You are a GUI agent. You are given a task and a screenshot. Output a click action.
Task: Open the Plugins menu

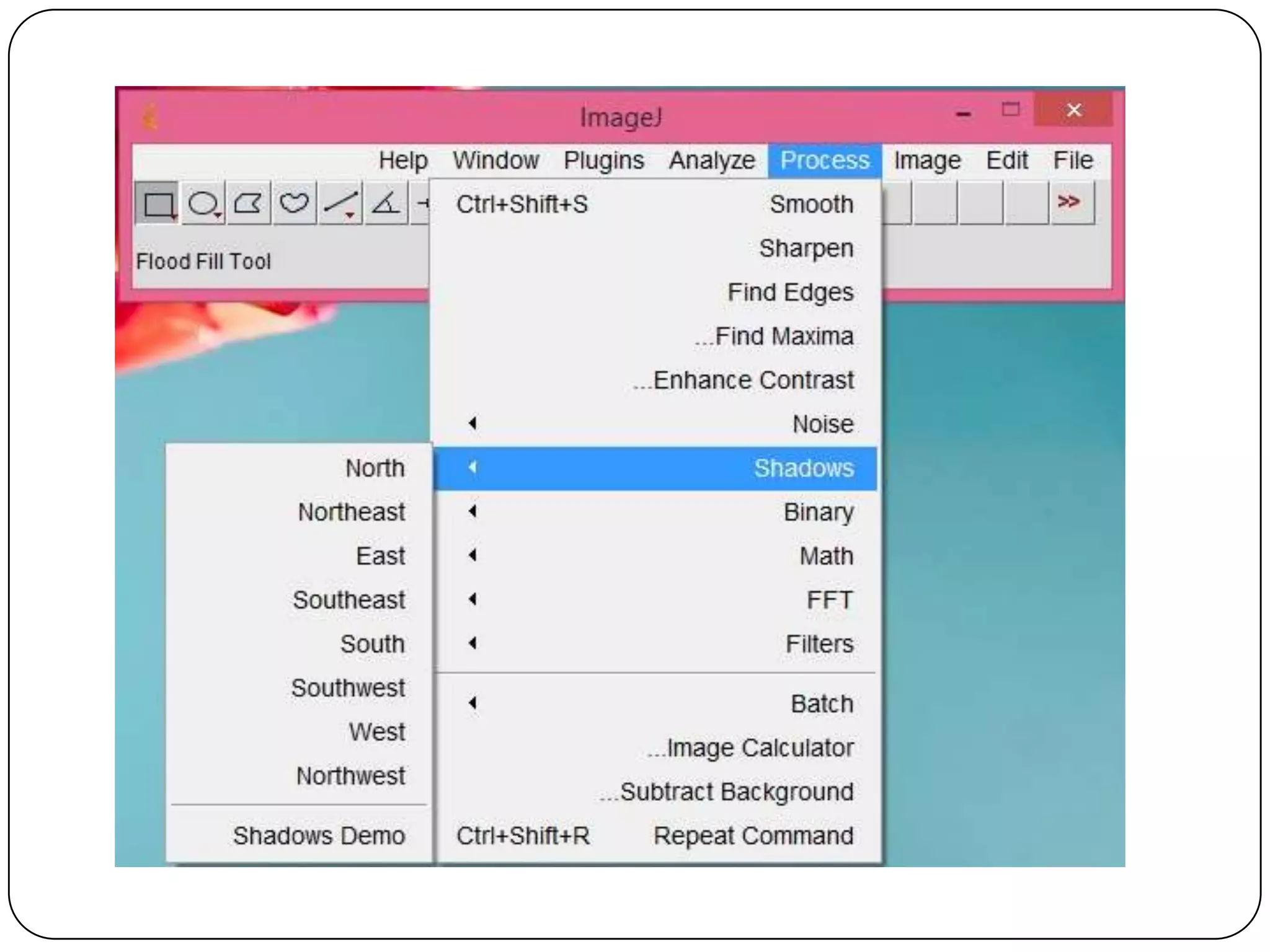(x=603, y=161)
